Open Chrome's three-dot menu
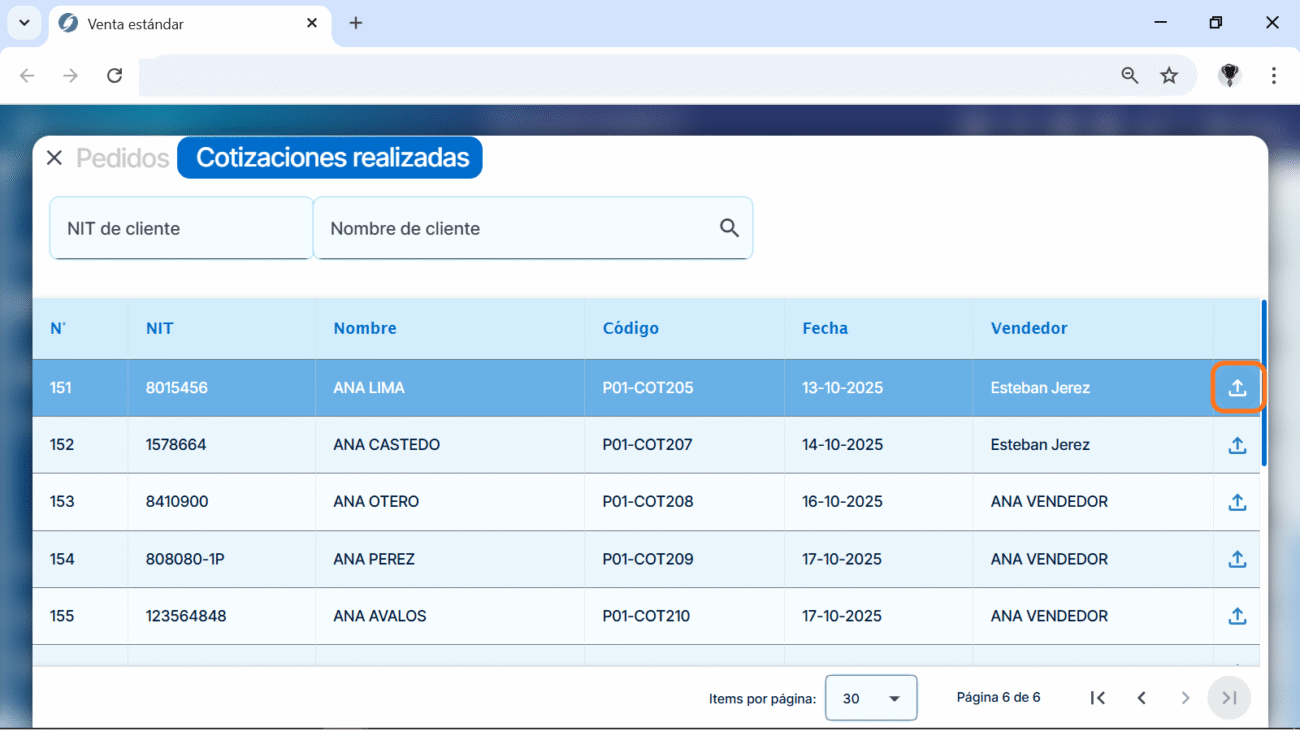1300x731 pixels. click(1273, 76)
